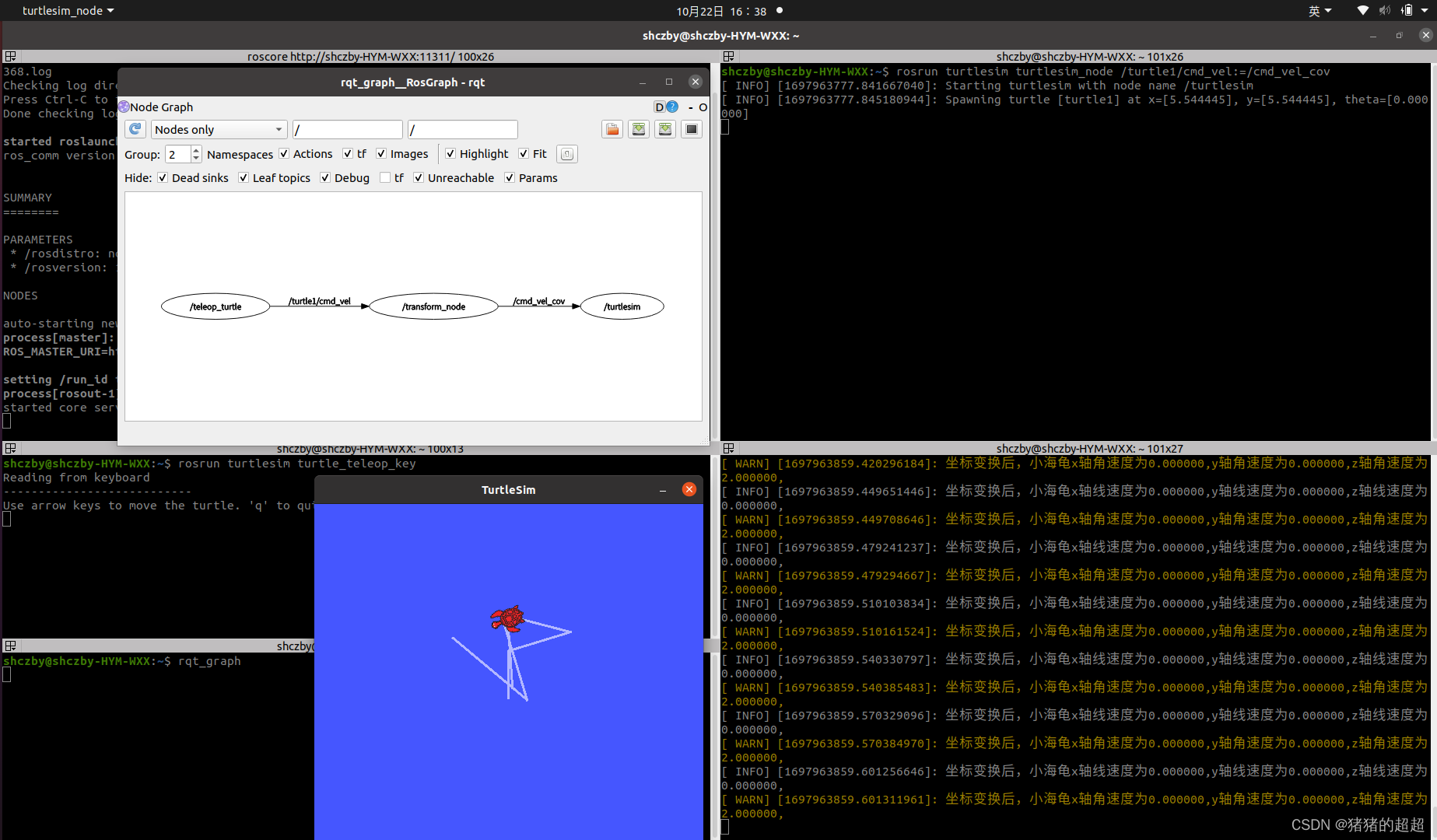Select the /turtlesim node in graph
Viewport: 1437px width, 840px height.
[622, 306]
